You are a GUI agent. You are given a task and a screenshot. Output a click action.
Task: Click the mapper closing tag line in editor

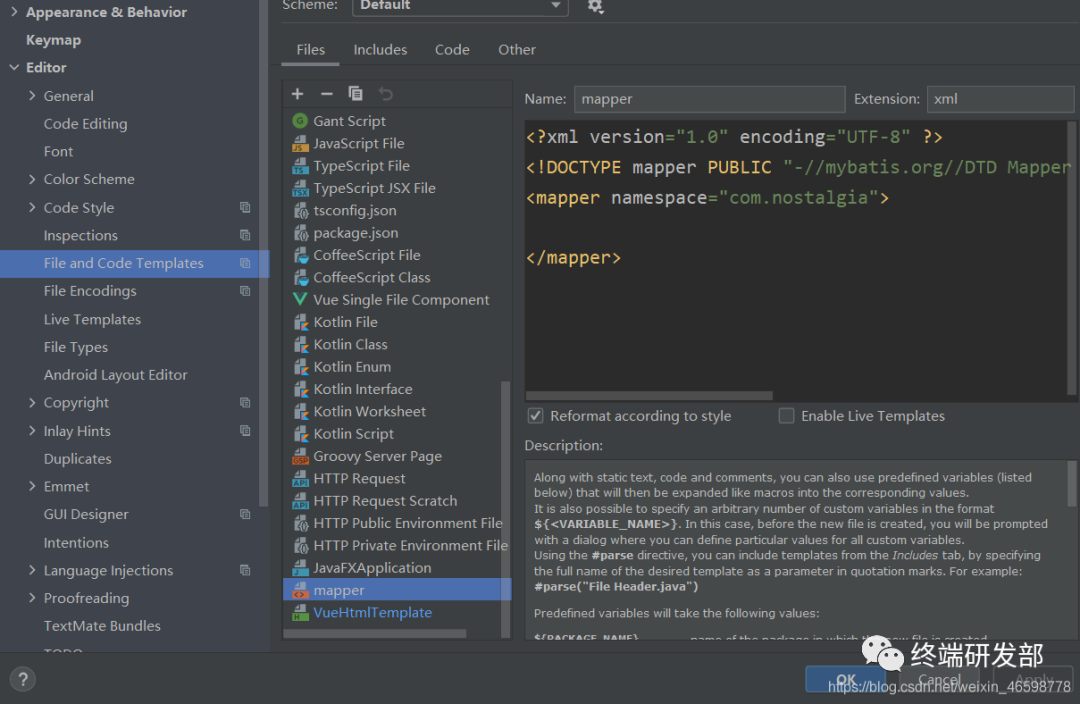[x=573, y=258]
